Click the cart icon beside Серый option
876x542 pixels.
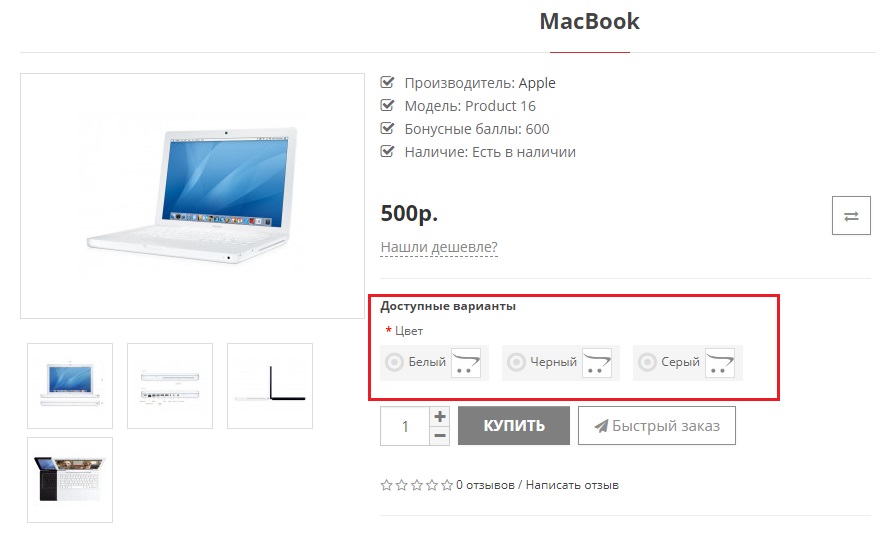[720, 363]
